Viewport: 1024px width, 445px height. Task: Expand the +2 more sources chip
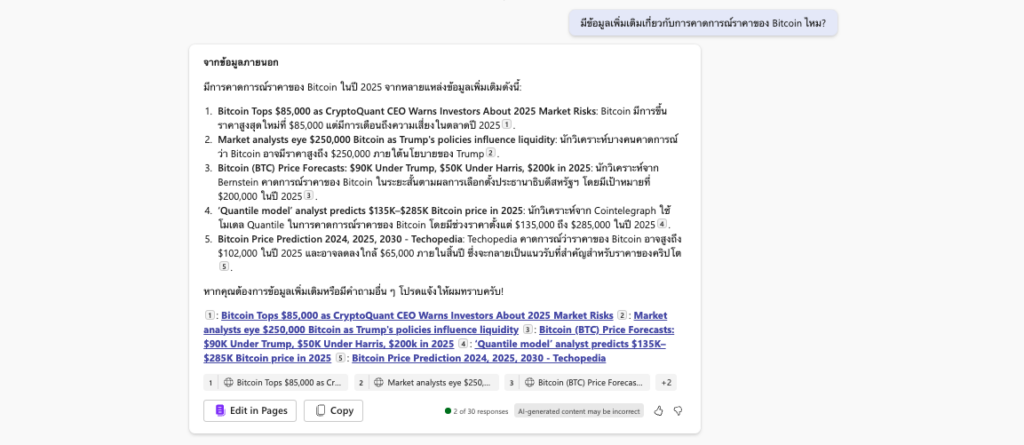(x=666, y=382)
